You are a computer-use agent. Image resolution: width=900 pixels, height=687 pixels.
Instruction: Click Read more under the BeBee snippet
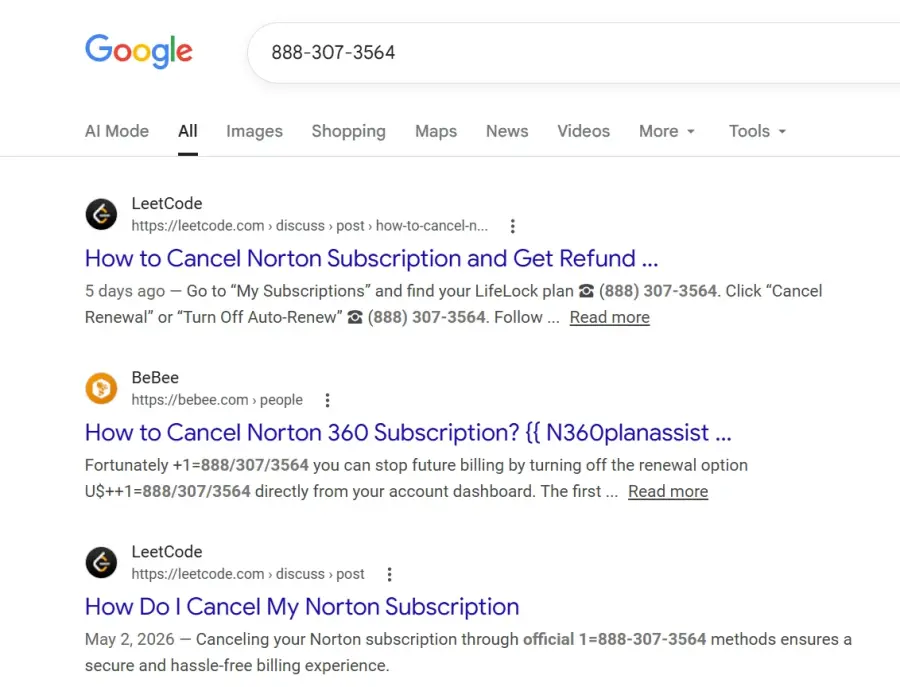tap(668, 491)
